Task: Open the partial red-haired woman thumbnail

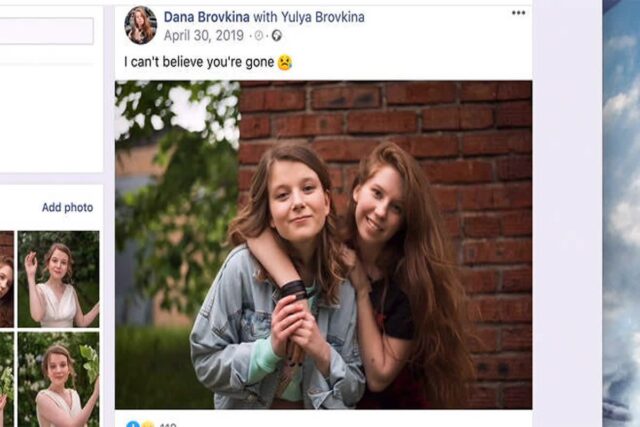Action: pos(7,279)
